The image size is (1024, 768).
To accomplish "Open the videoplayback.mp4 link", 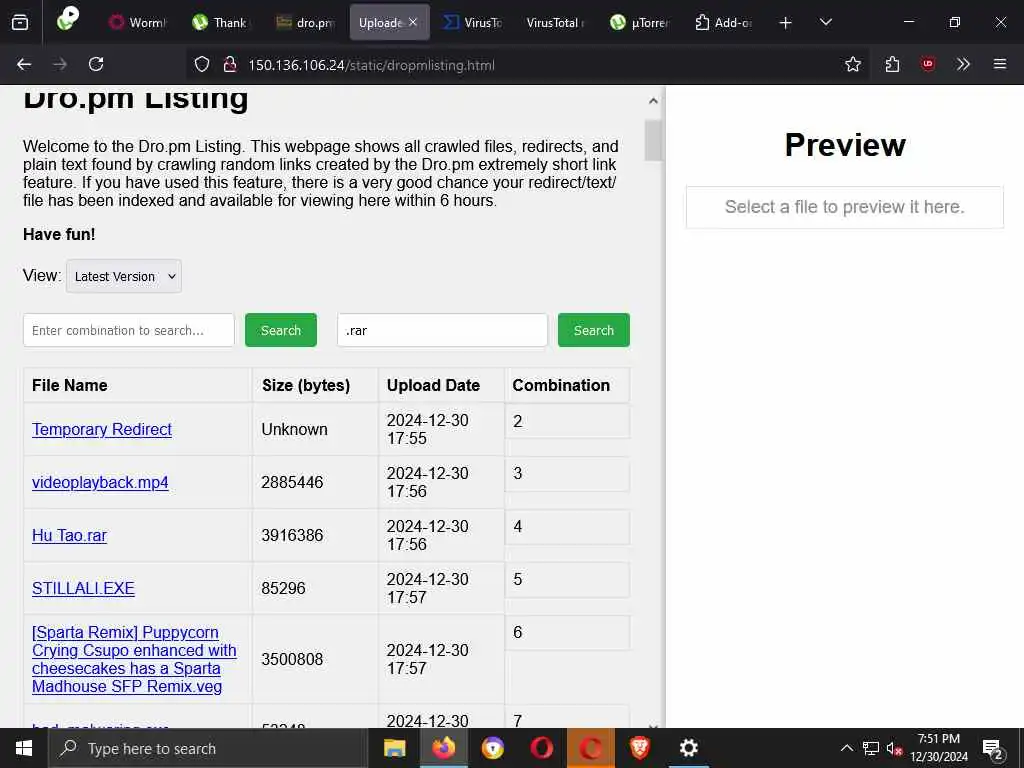I will click(x=100, y=482).
